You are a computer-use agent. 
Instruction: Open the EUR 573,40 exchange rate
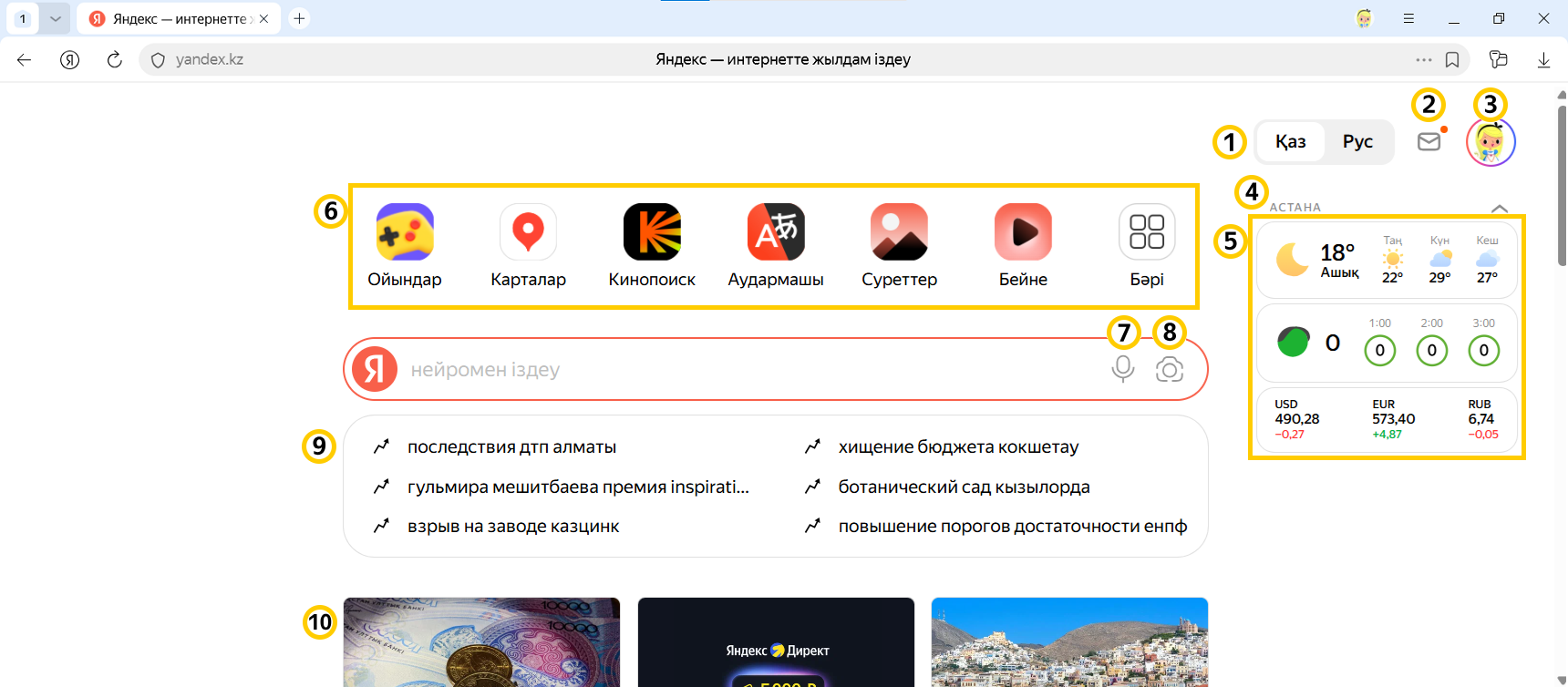1394,419
